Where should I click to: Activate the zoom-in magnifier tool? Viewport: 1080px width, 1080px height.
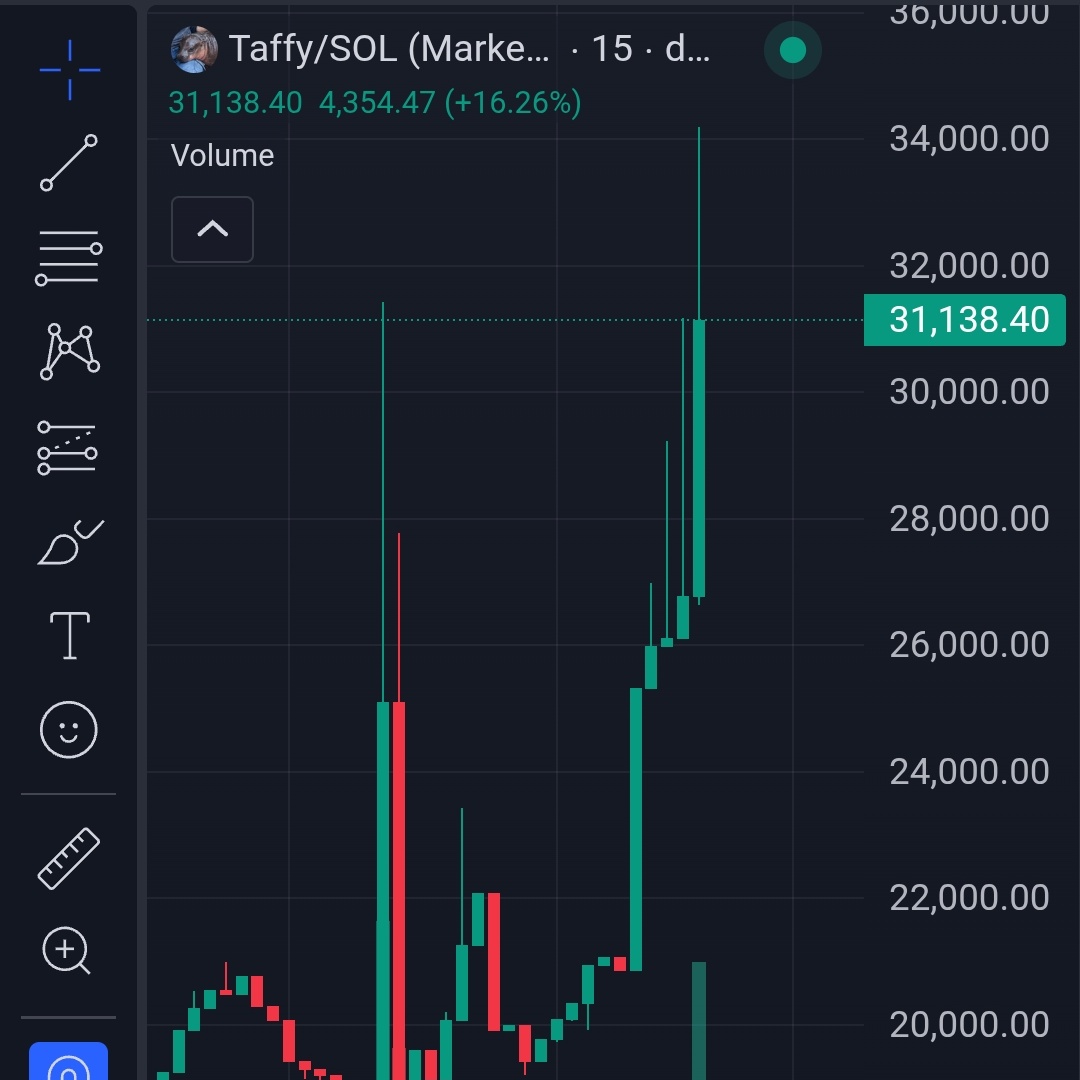[x=66, y=950]
